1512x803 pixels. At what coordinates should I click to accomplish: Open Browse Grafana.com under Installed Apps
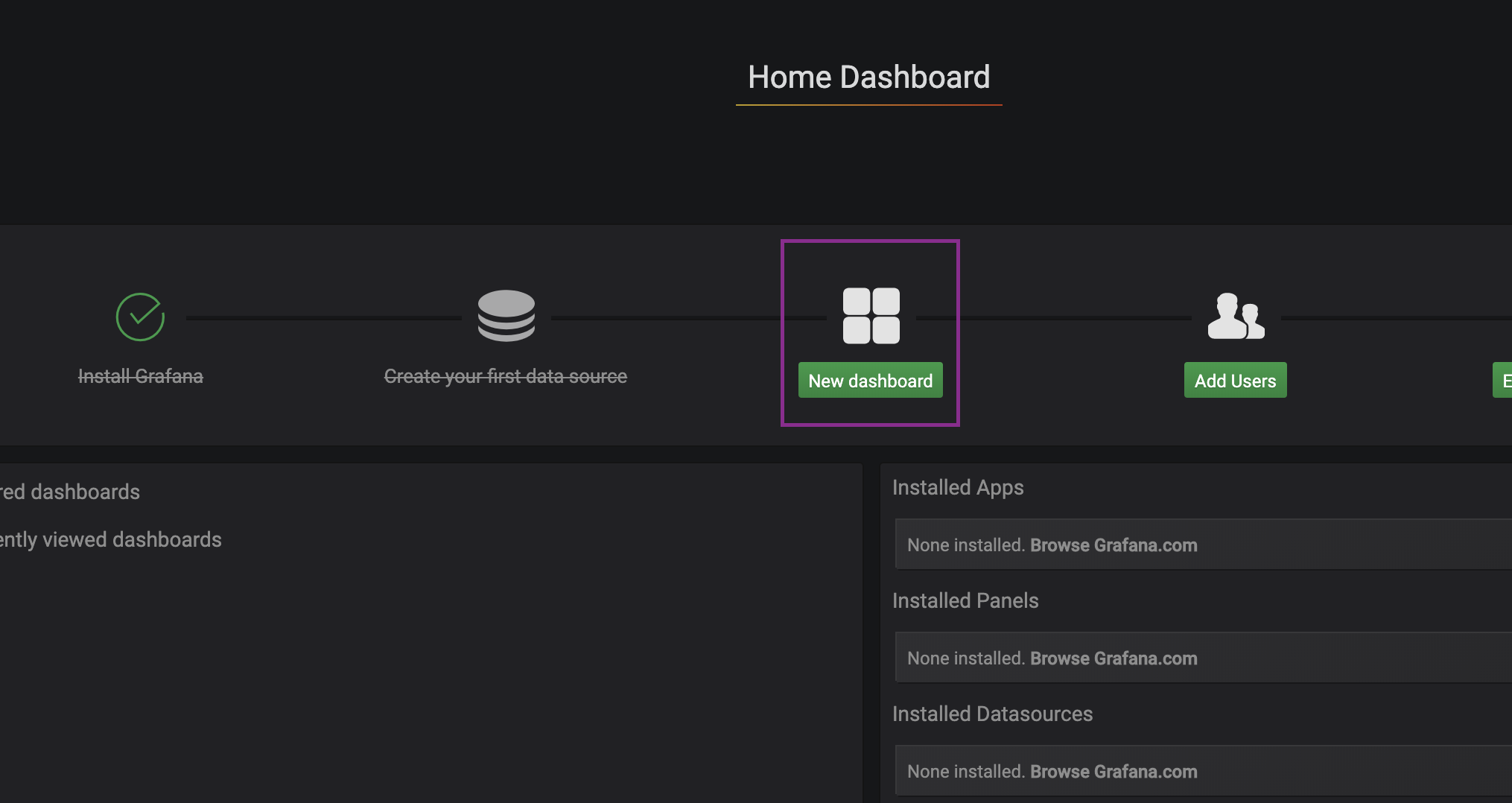tap(1114, 545)
